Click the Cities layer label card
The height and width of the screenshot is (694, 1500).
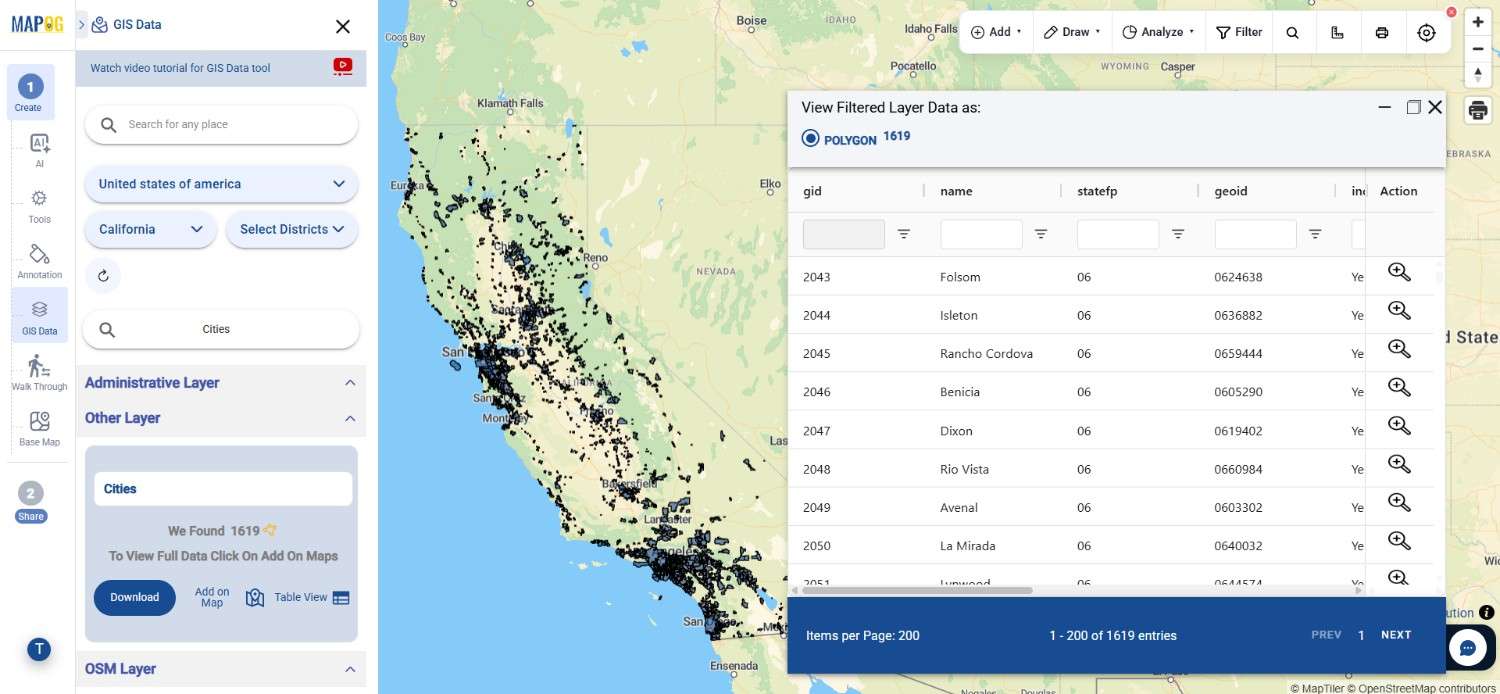223,489
